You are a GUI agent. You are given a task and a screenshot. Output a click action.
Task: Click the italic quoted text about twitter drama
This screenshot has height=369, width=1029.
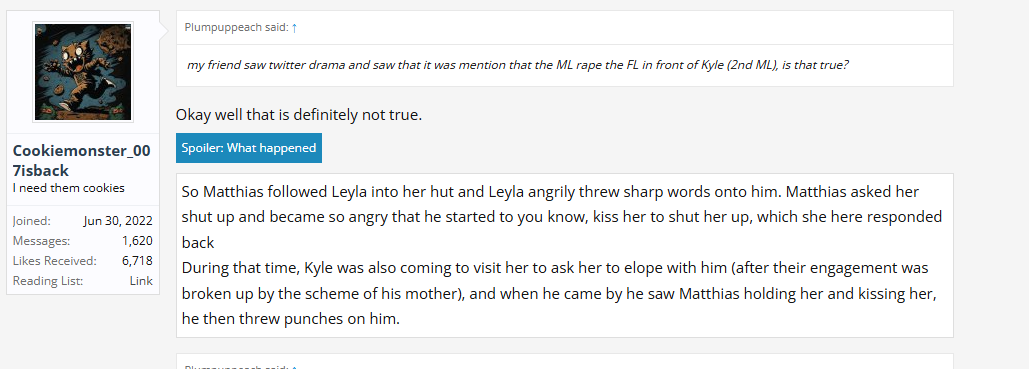pyautogui.click(x=518, y=66)
